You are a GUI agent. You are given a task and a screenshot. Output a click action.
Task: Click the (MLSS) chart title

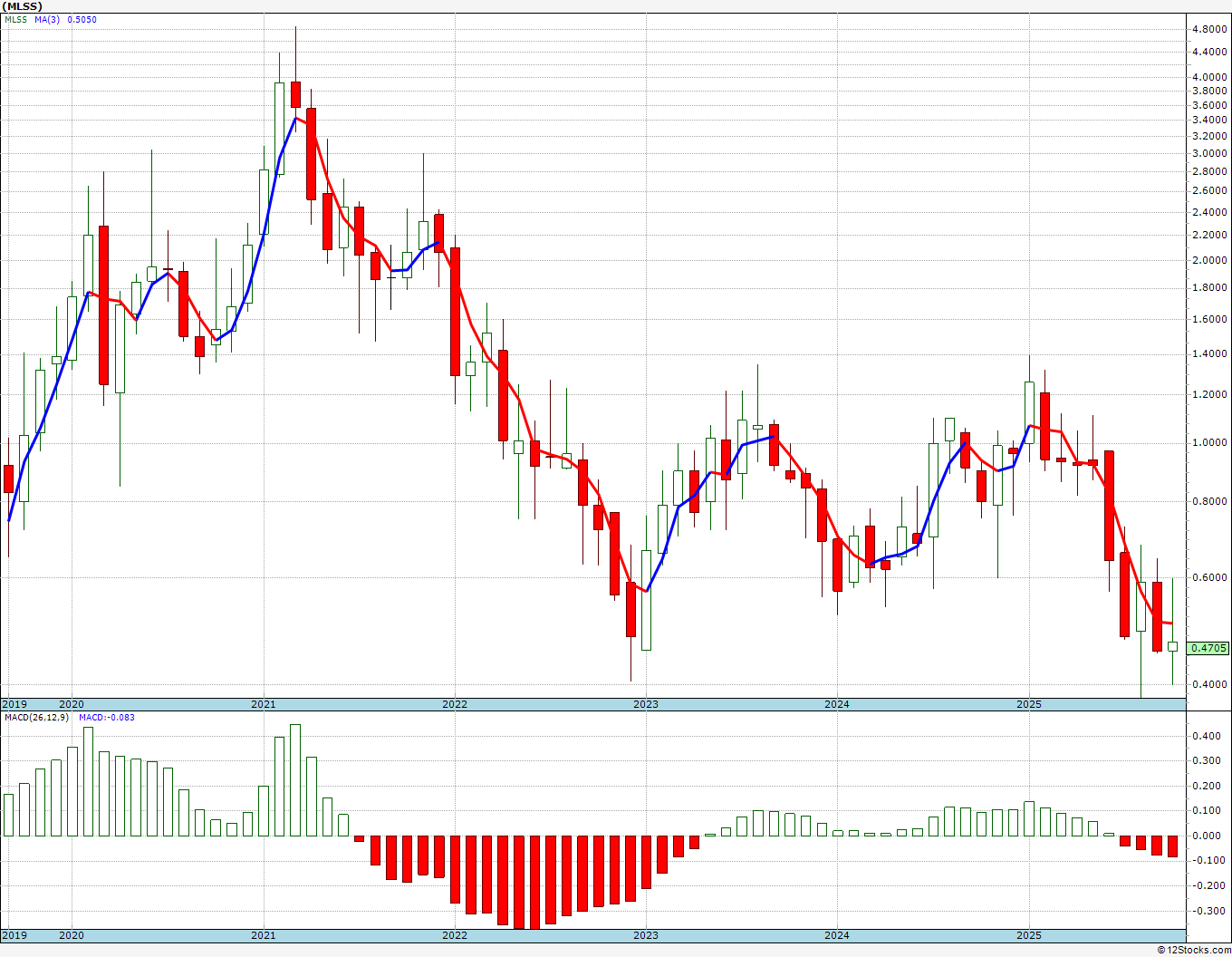point(22,6)
